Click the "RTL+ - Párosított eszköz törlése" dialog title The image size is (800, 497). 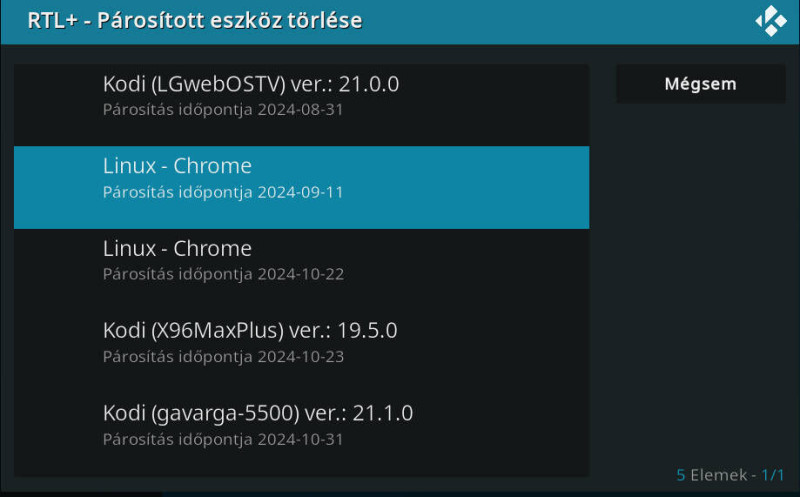pyautogui.click(x=195, y=21)
